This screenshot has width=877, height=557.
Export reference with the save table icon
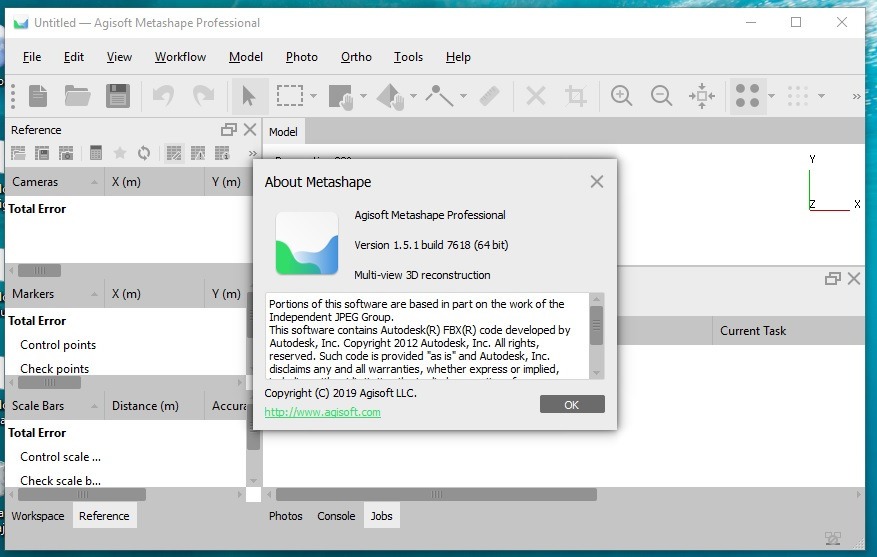42,153
